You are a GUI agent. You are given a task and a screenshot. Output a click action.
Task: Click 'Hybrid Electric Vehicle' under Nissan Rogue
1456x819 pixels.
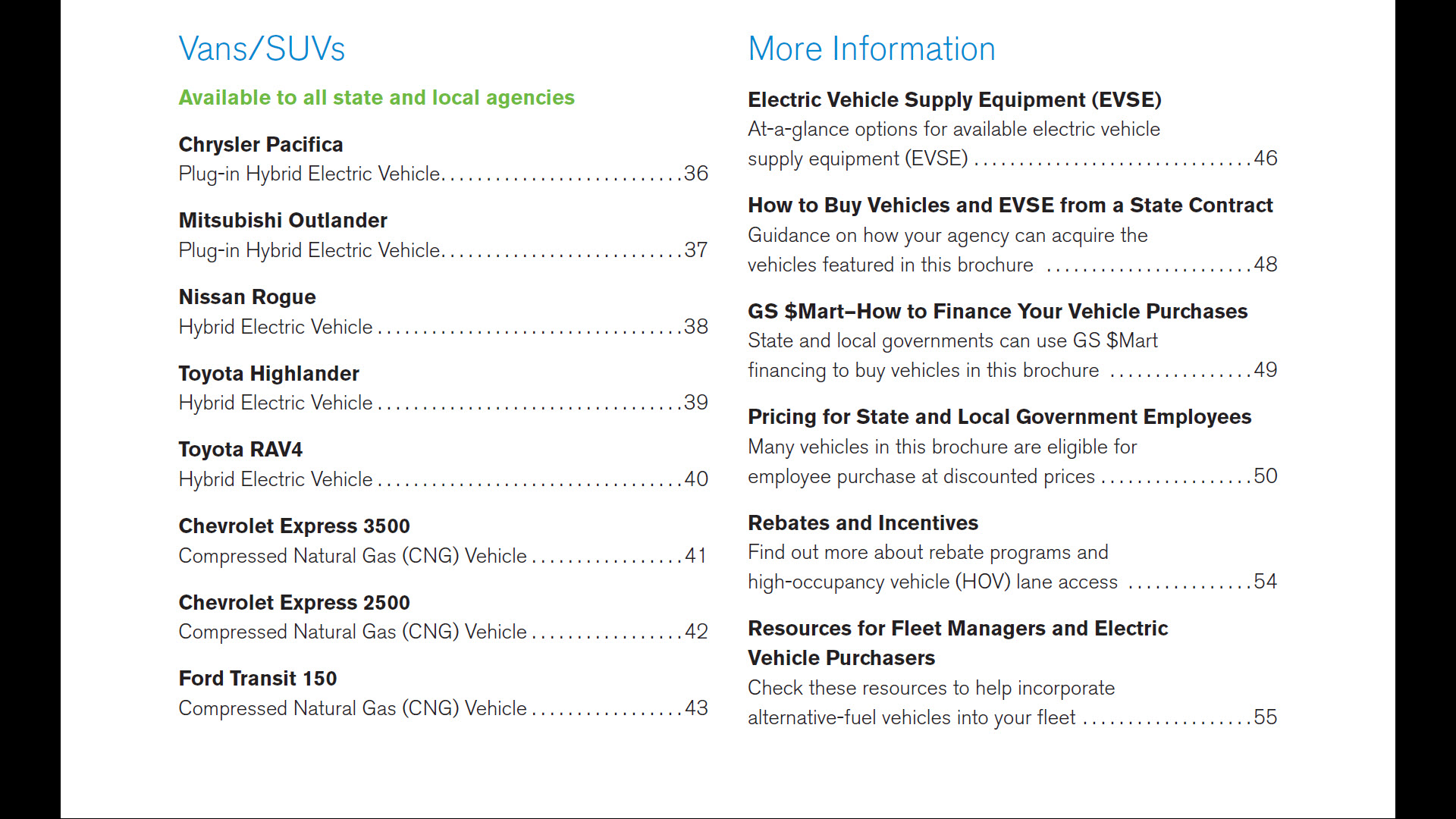tap(276, 327)
